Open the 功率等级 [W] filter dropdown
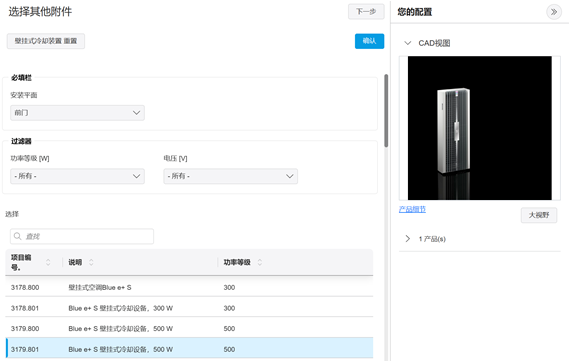 (77, 176)
